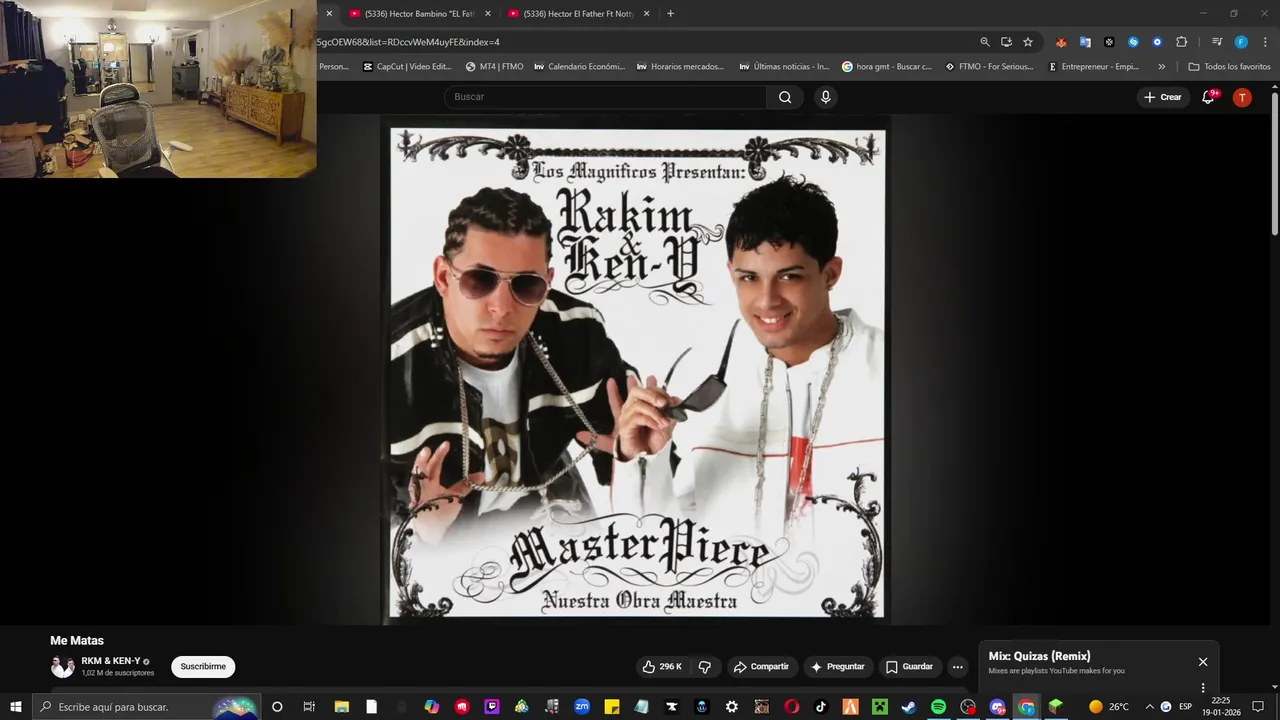Open RKM & KEN-Y channel avatar

(x=62, y=667)
